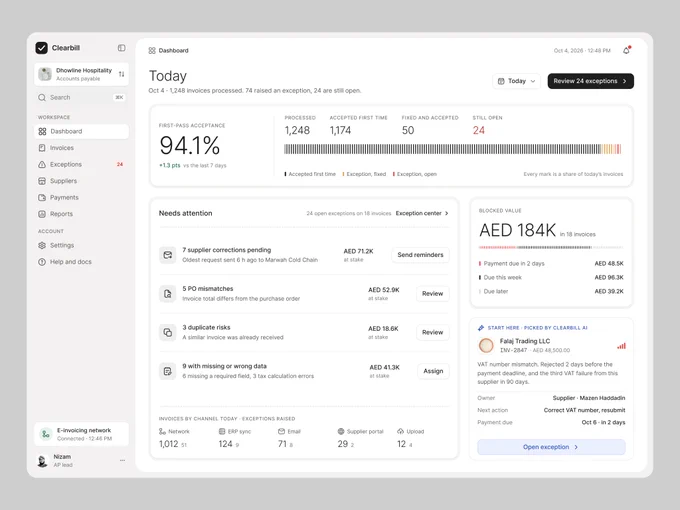The width and height of the screenshot is (680, 510).
Task: Click the blocked value progress bar
Action: (x=551, y=247)
